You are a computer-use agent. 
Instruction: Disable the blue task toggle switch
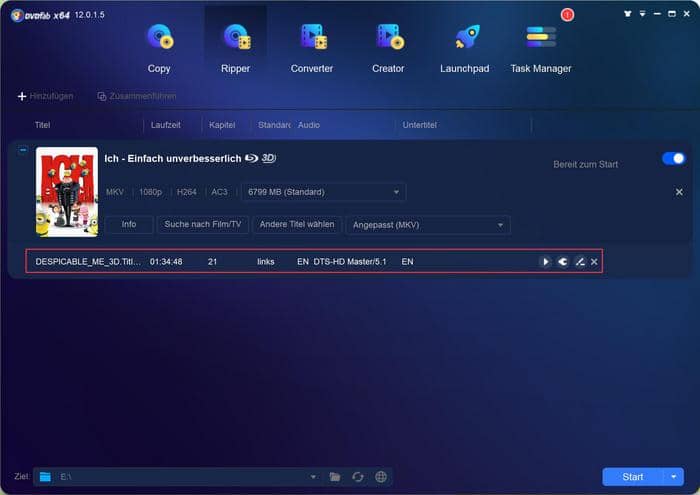click(673, 159)
